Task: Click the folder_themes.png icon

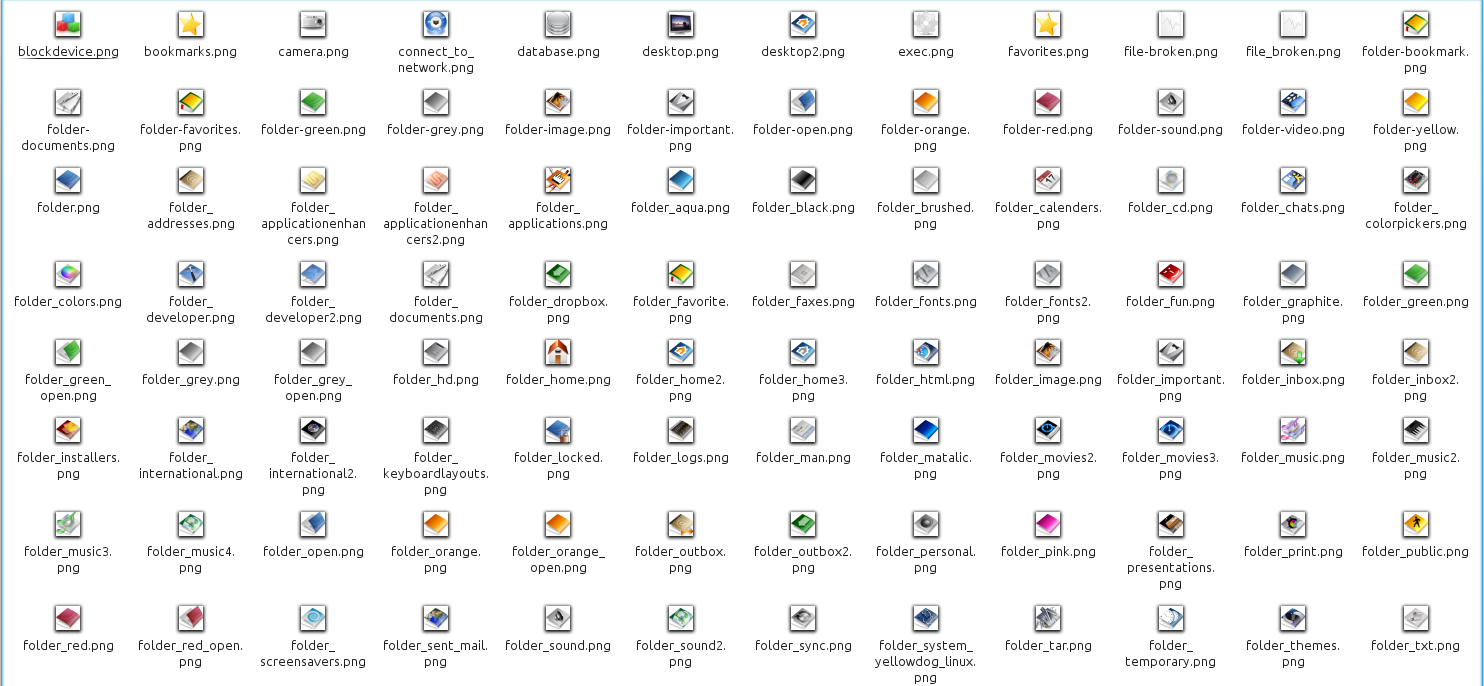Action: (1293, 618)
